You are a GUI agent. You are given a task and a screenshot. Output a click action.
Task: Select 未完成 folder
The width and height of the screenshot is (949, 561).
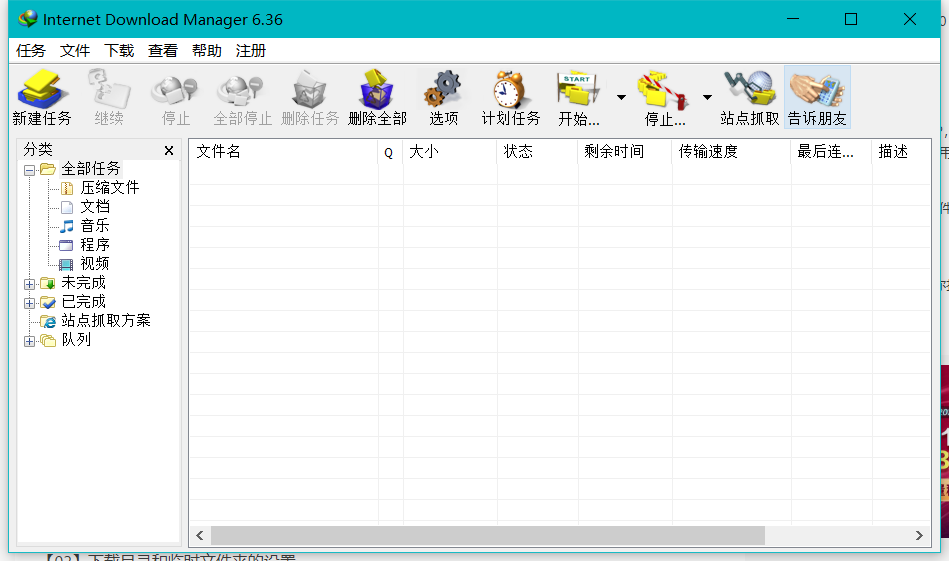pos(84,283)
